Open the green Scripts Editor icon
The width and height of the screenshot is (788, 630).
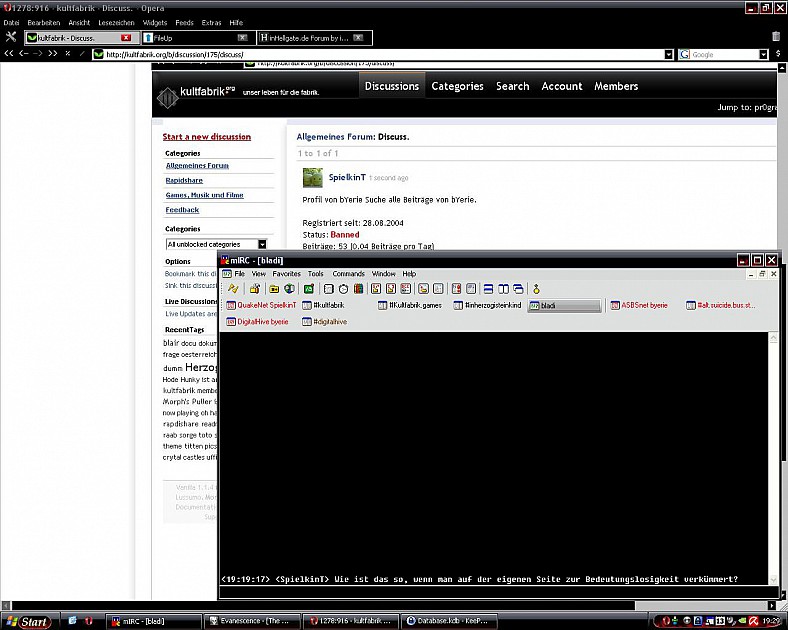point(309,289)
